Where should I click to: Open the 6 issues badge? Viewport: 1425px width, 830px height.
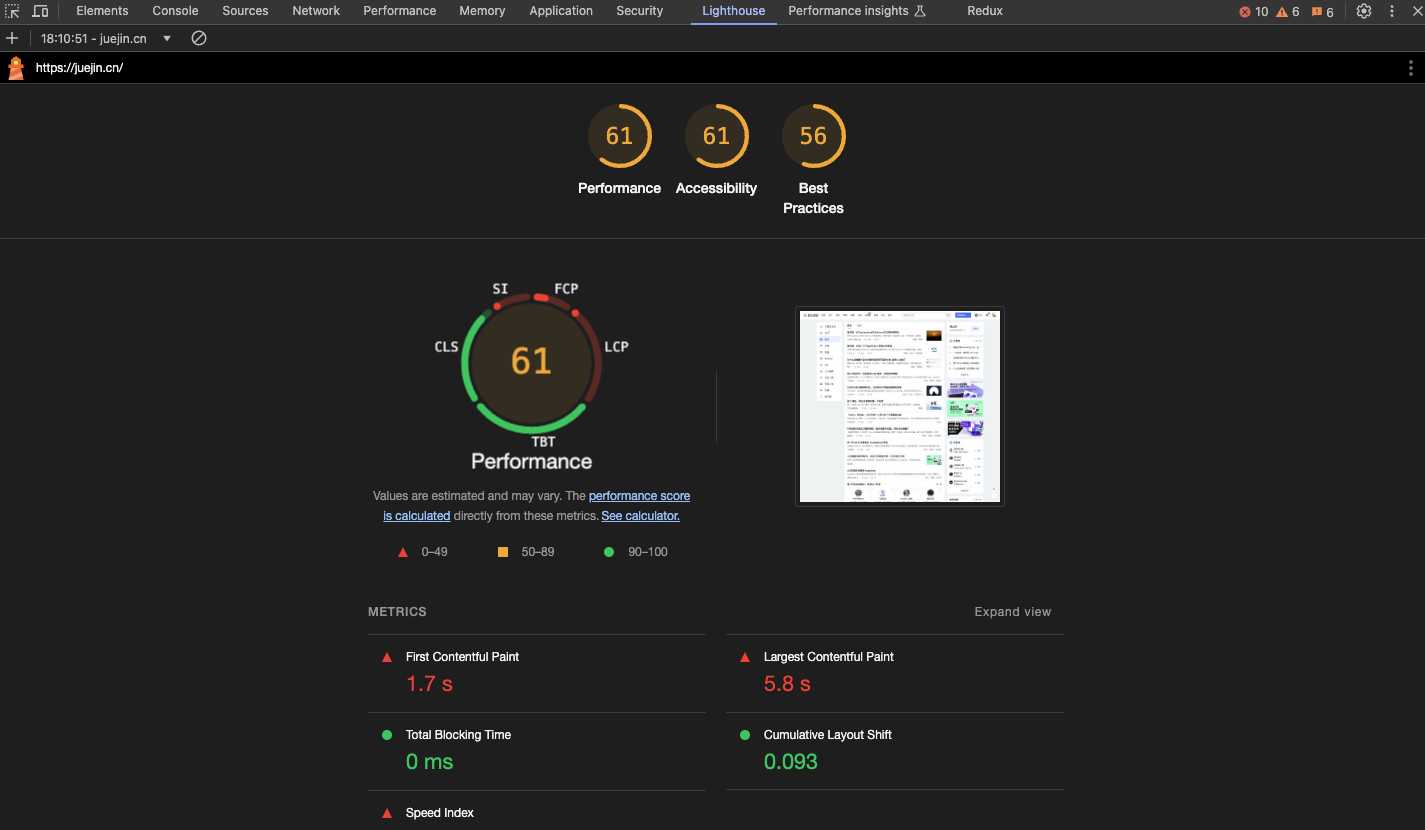(1322, 11)
